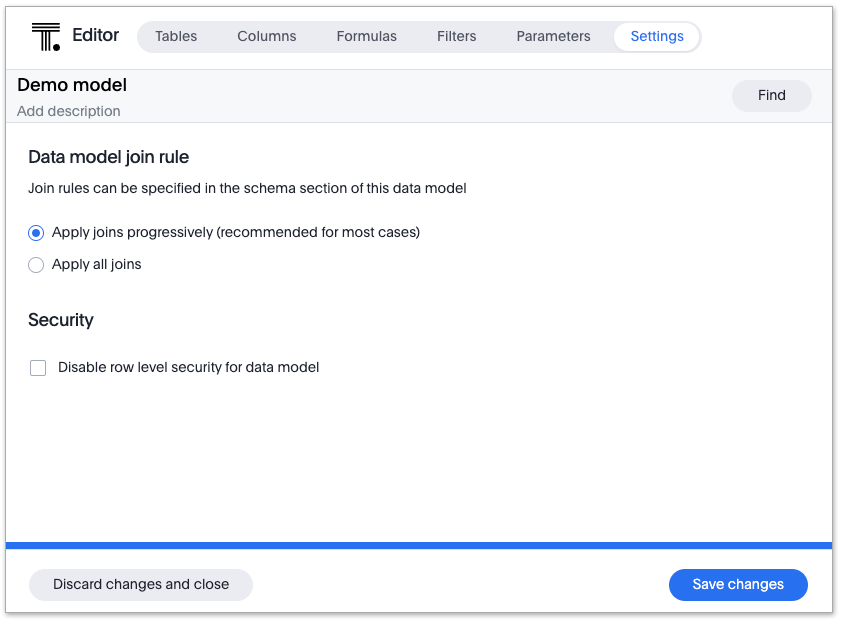This screenshot has height=625, width=844.
Task: Tick the Disable row level security checkbox
Action: (38, 368)
